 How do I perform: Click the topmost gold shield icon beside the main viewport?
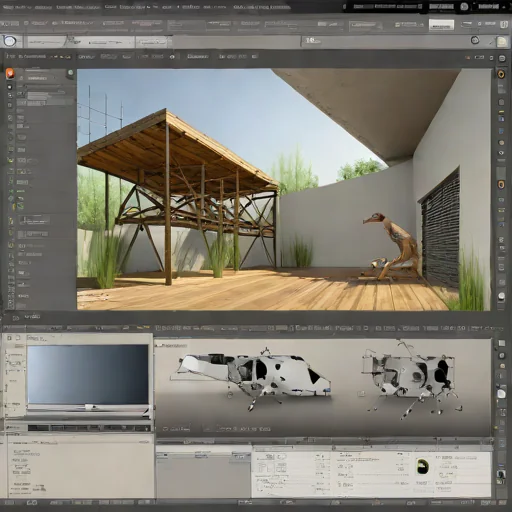pos(501,74)
